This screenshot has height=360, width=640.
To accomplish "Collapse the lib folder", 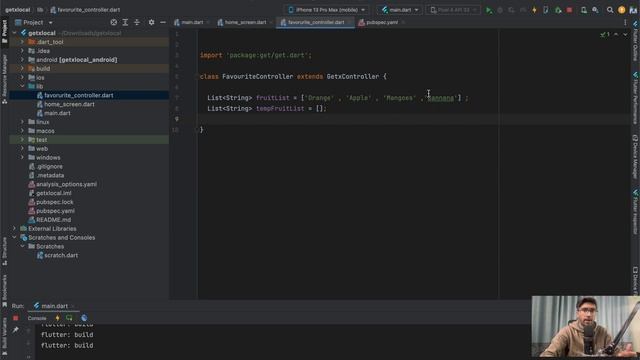I will click(x=22, y=87).
